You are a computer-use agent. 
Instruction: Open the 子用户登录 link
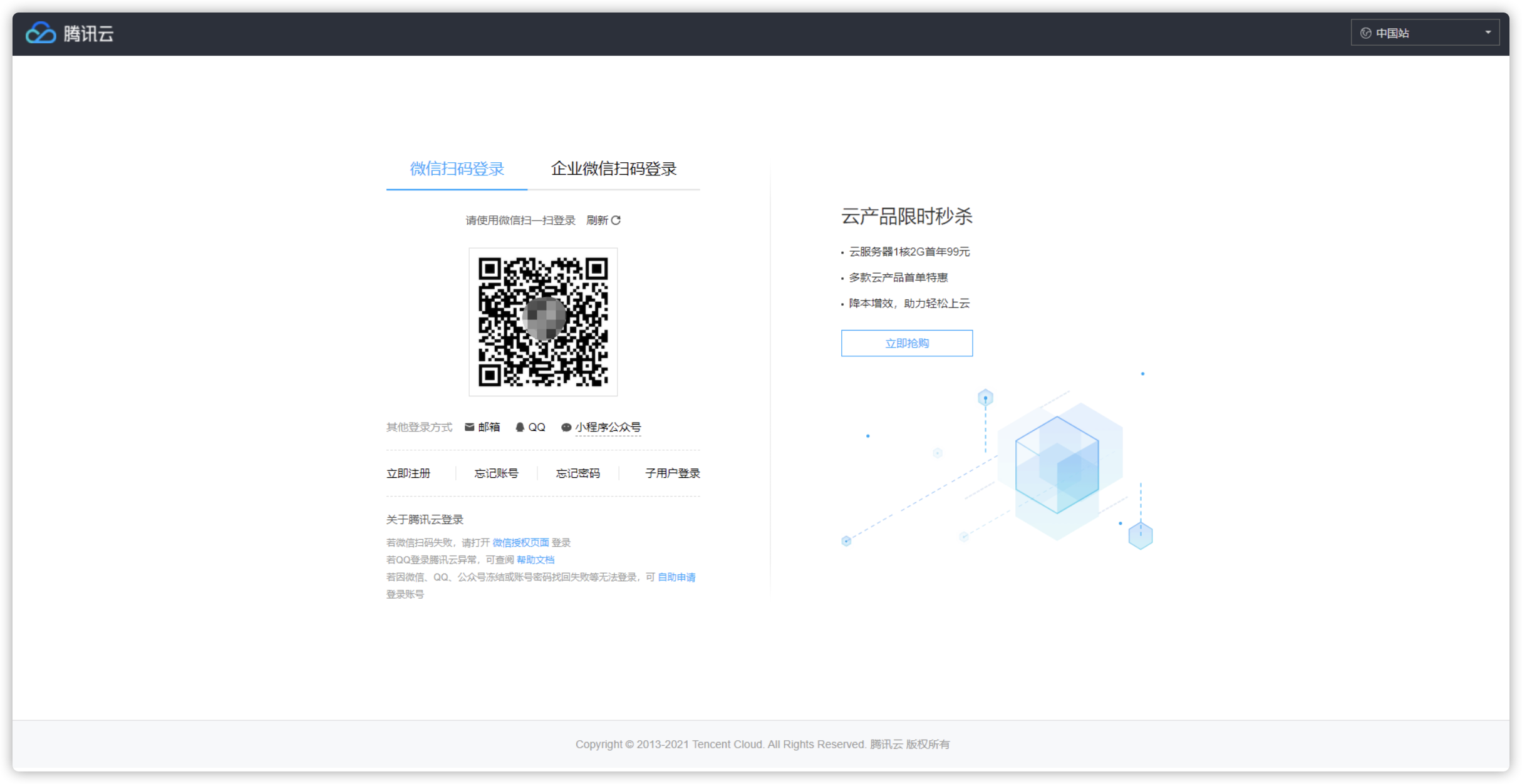pyautogui.click(x=673, y=473)
